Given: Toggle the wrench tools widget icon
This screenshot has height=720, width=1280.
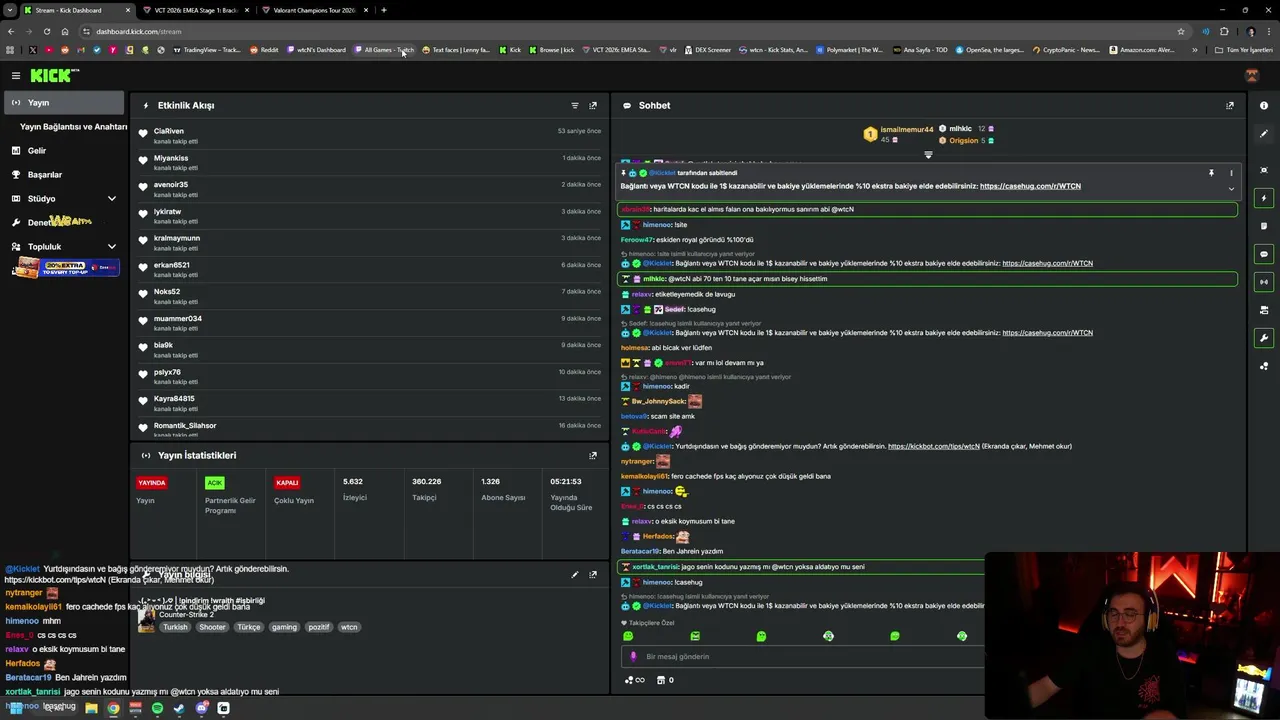Looking at the screenshot, I should click(x=1264, y=338).
